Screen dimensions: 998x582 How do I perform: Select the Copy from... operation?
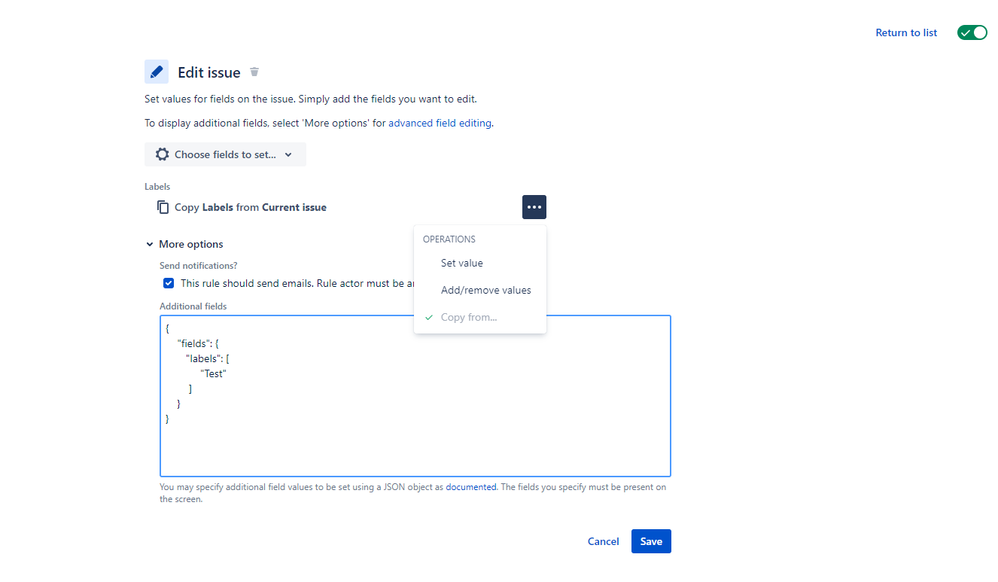tap(480, 317)
